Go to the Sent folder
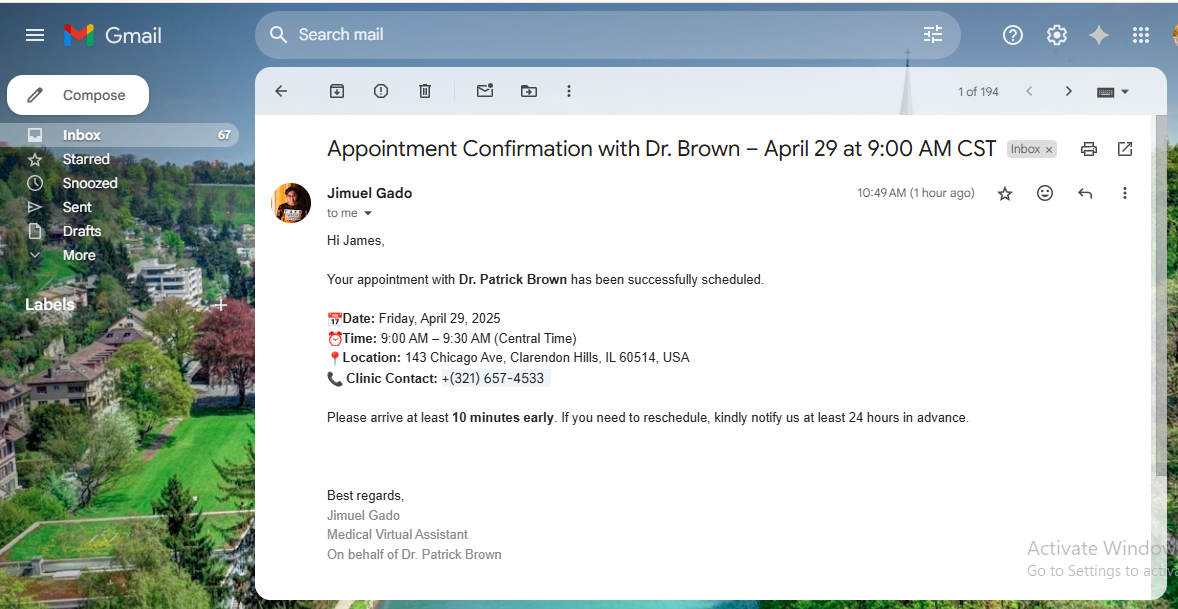1178x609 pixels. (77, 207)
